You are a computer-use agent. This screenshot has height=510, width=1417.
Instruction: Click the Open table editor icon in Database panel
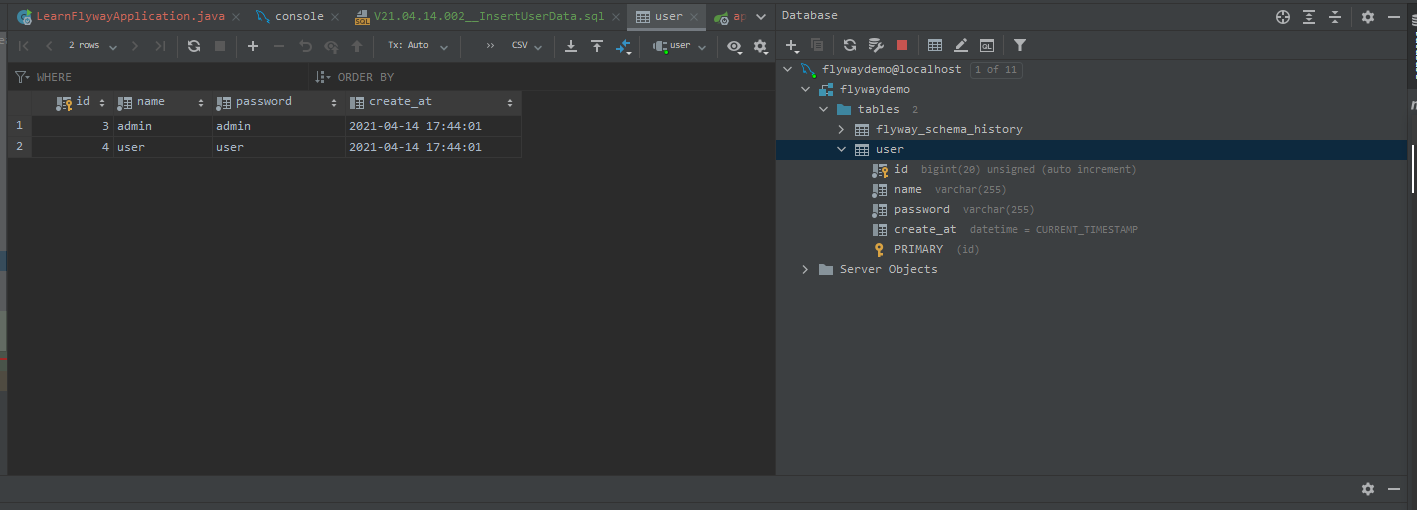point(935,45)
